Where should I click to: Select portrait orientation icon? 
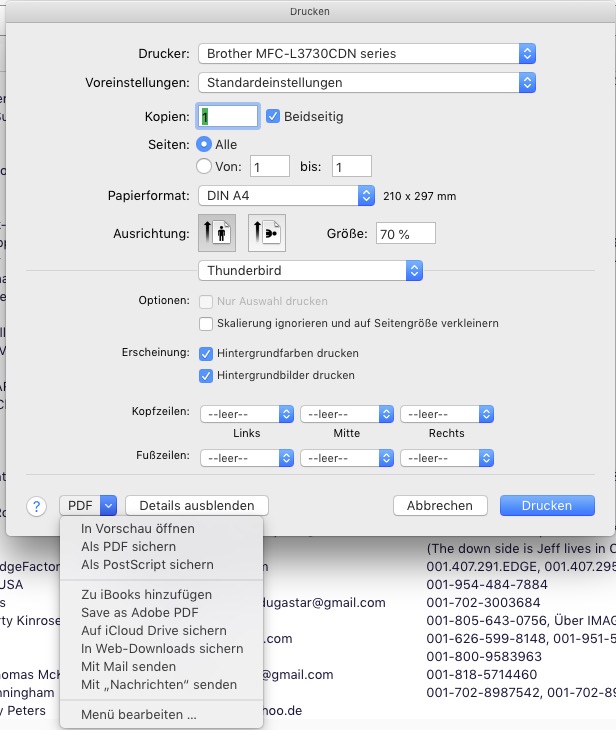coord(217,233)
